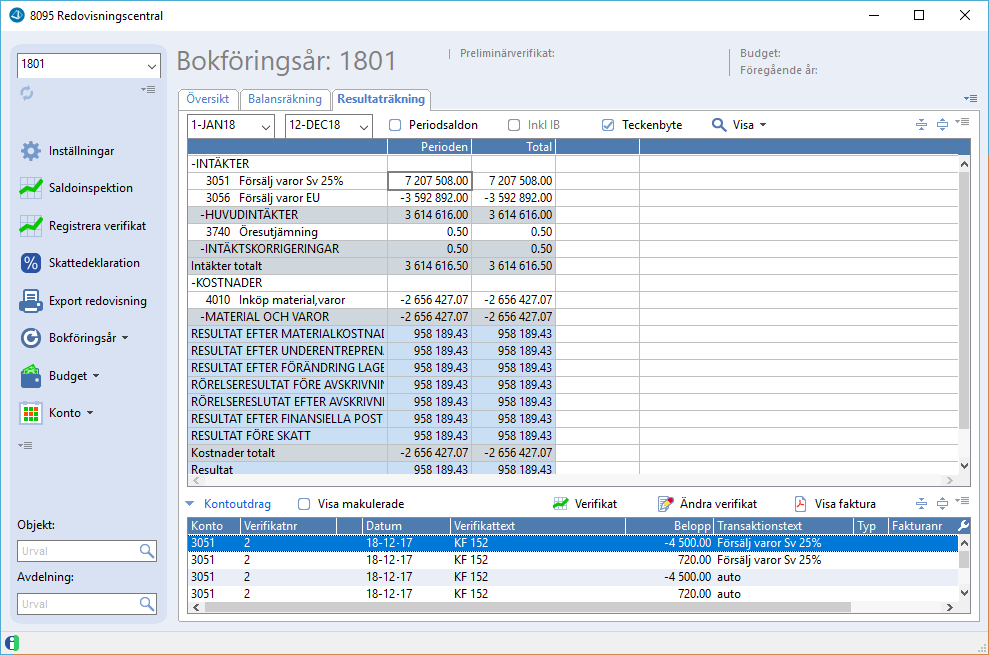The height and width of the screenshot is (655, 989).
Task: Expand Budget dropdown arrow in sidebar
Action: tap(96, 375)
